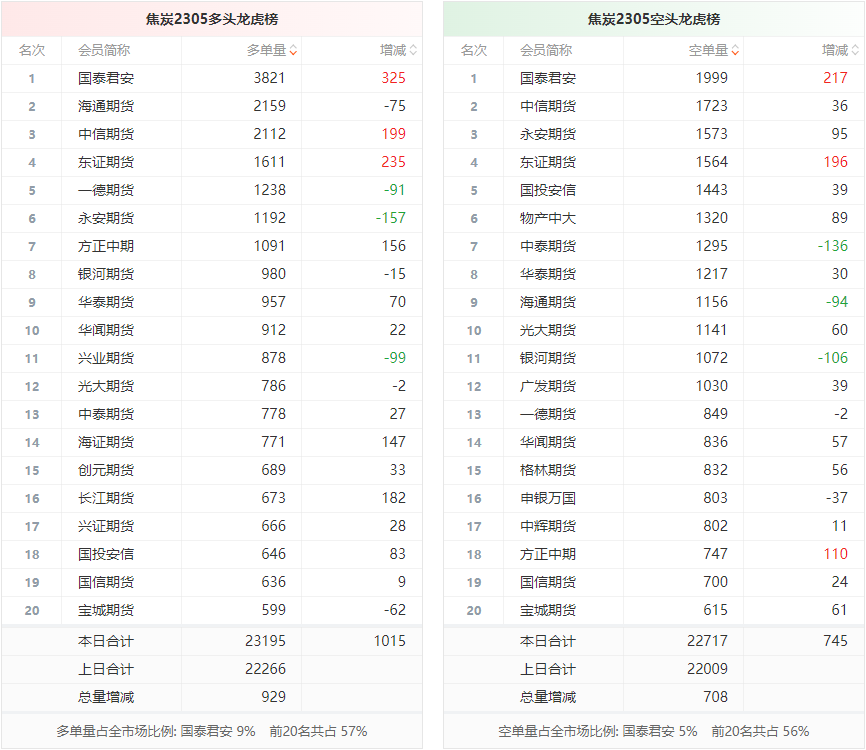Viewport: 866px width, 750px height.
Task: Select 焦炭2305空头龙虎榜 table title
Action: 654,19
